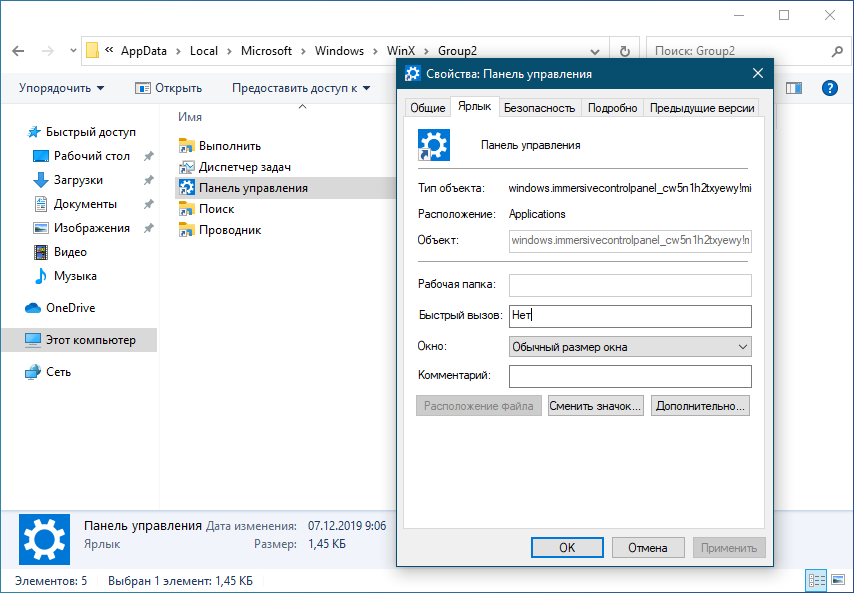Screen dimensions: 854x593
Task: Expand the chevron after AppData in address bar
Action: (179, 51)
